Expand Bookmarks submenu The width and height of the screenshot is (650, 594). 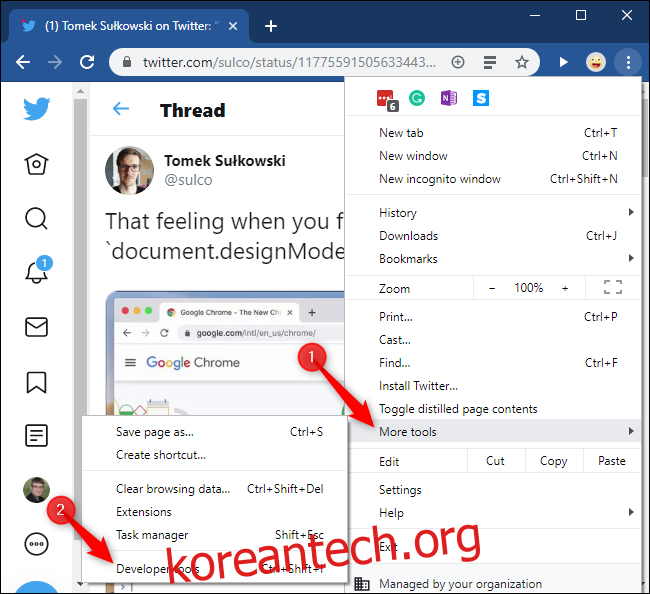click(x=493, y=259)
